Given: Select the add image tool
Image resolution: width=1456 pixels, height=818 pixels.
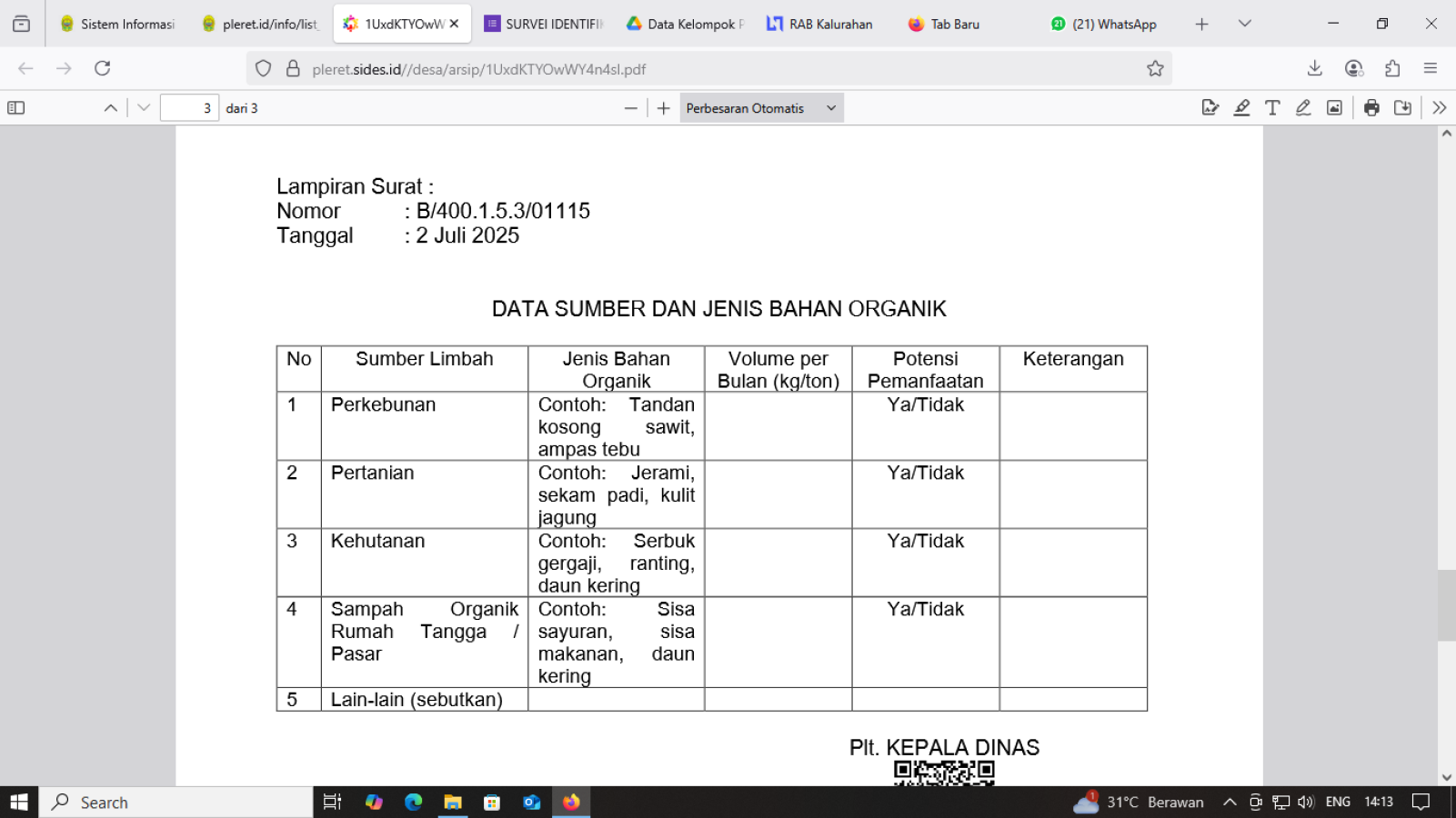Looking at the screenshot, I should (x=1334, y=108).
